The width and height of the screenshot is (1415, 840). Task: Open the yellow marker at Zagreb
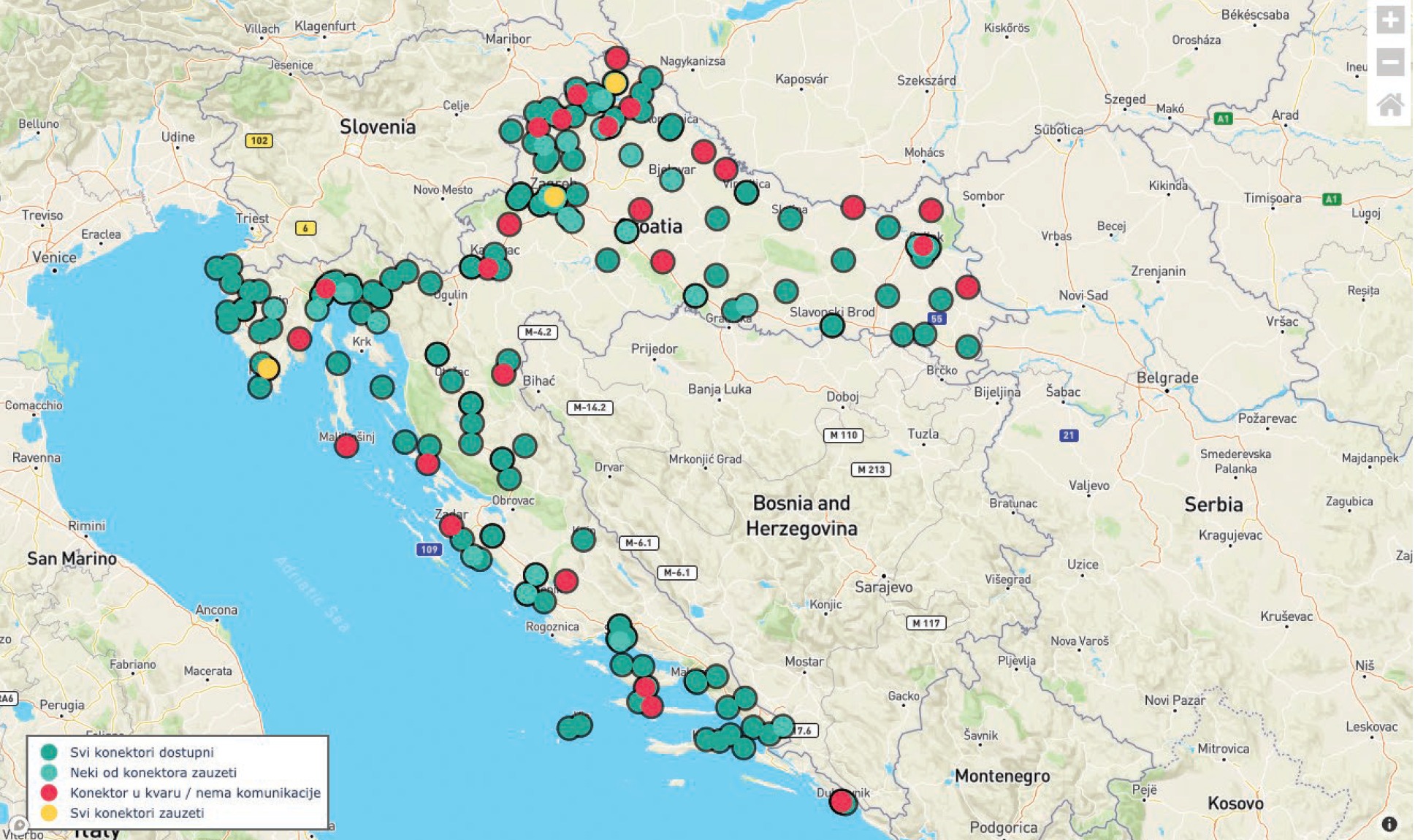[554, 196]
